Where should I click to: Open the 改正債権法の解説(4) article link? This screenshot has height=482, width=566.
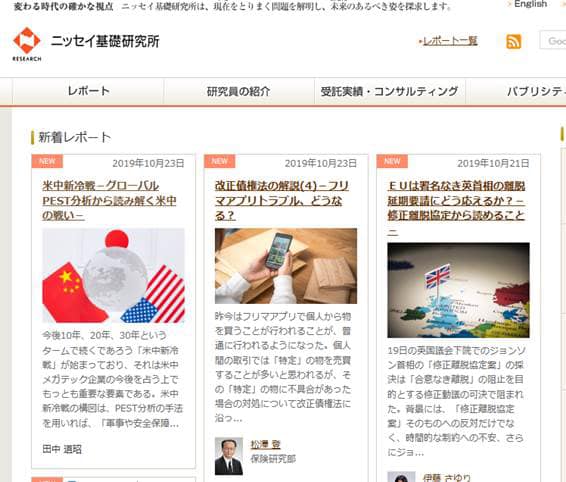(282, 200)
